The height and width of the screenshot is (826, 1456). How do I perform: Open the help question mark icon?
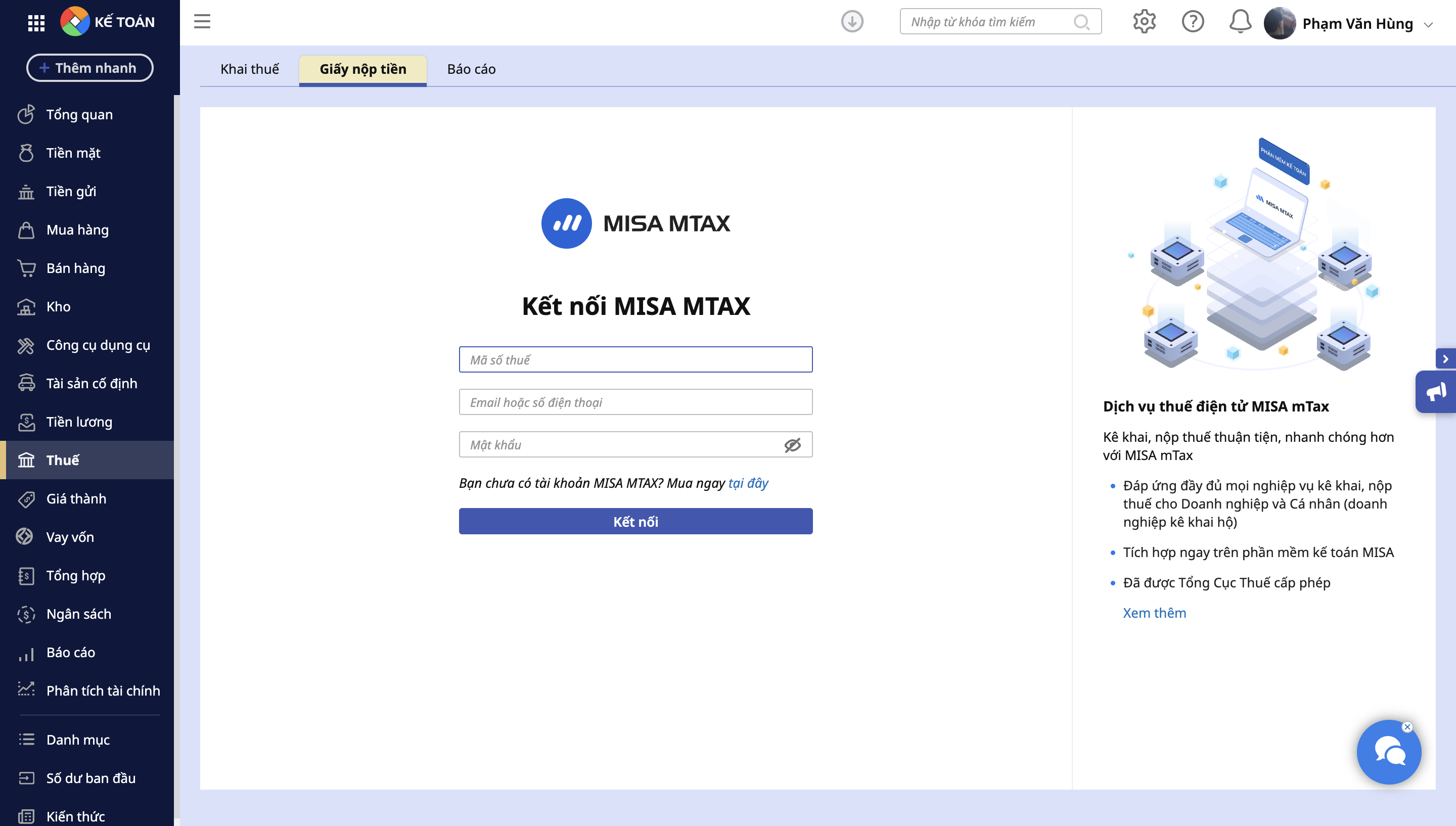click(x=1192, y=22)
